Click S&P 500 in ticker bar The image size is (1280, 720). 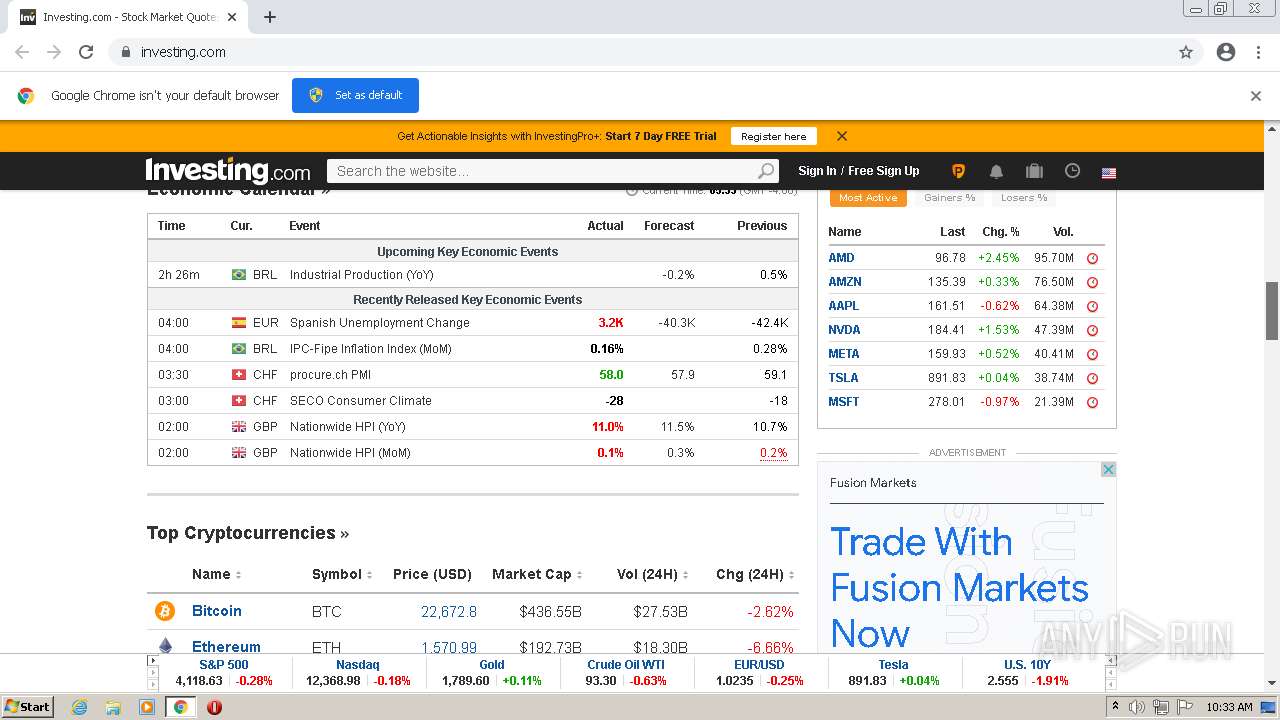tap(224, 664)
